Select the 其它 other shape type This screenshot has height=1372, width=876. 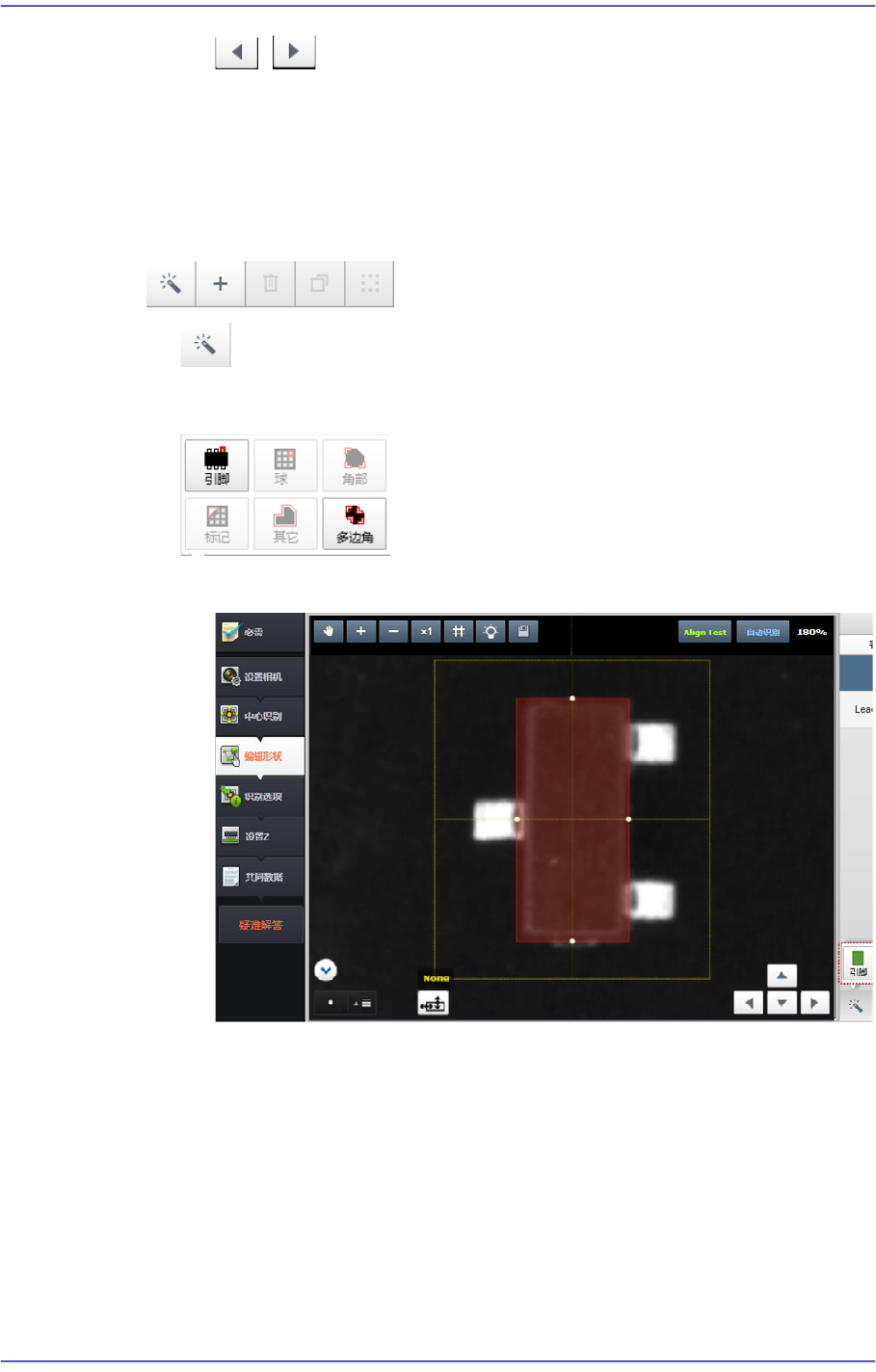[x=285, y=523]
